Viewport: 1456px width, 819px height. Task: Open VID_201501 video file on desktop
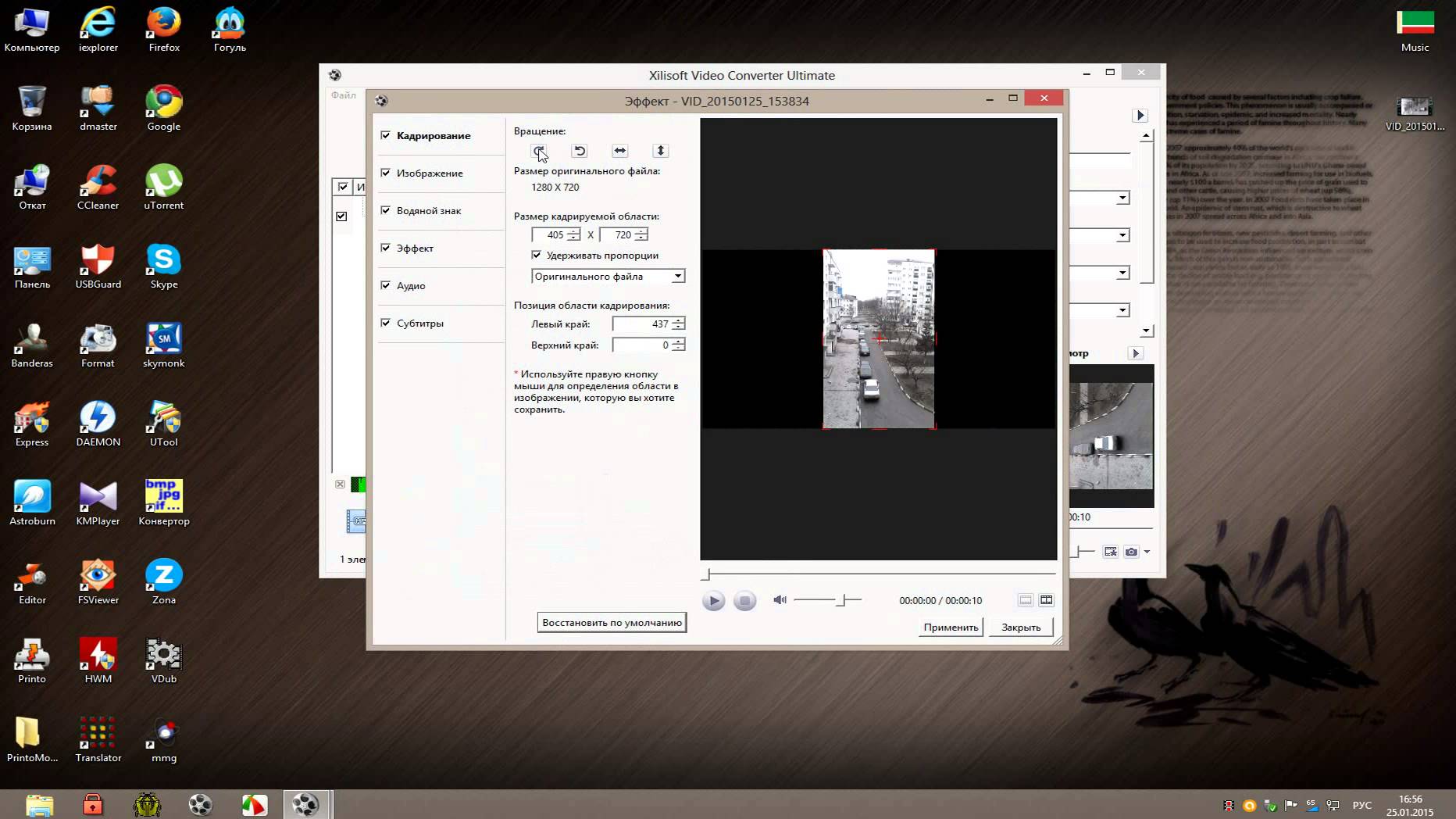[x=1415, y=113]
